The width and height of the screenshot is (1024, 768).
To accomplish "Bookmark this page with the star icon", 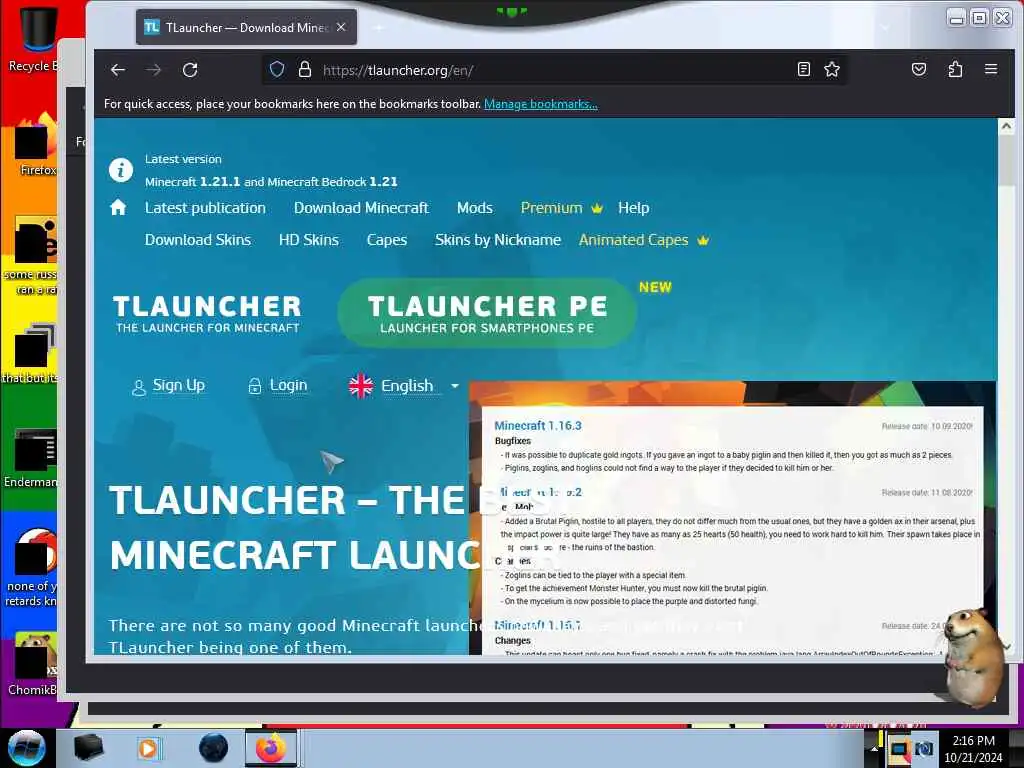I will pyautogui.click(x=831, y=69).
